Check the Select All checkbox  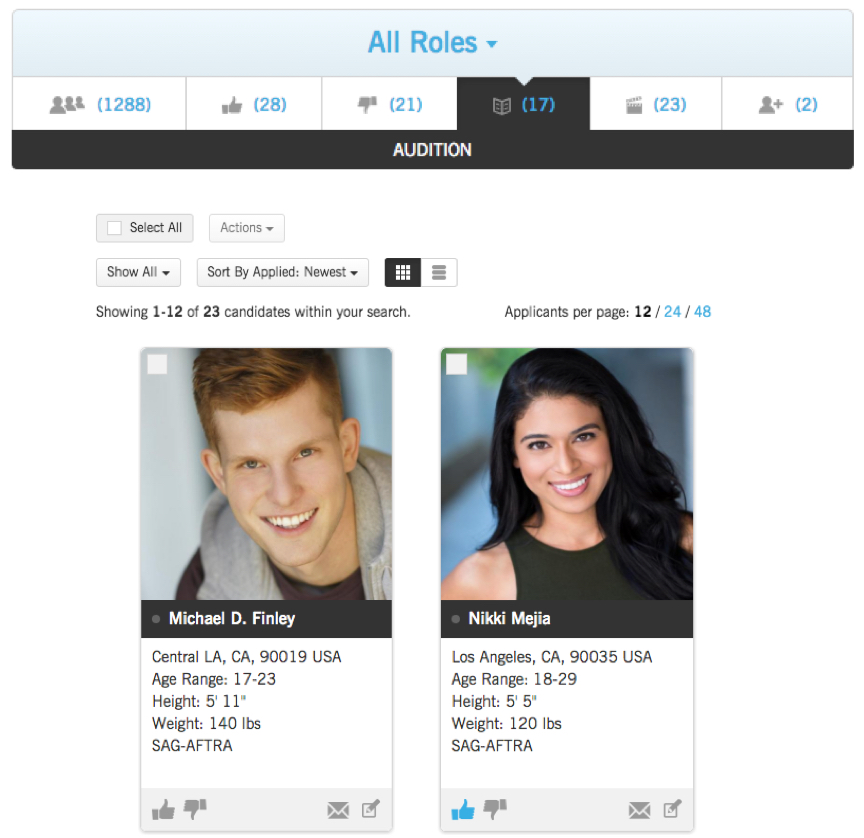tap(114, 228)
